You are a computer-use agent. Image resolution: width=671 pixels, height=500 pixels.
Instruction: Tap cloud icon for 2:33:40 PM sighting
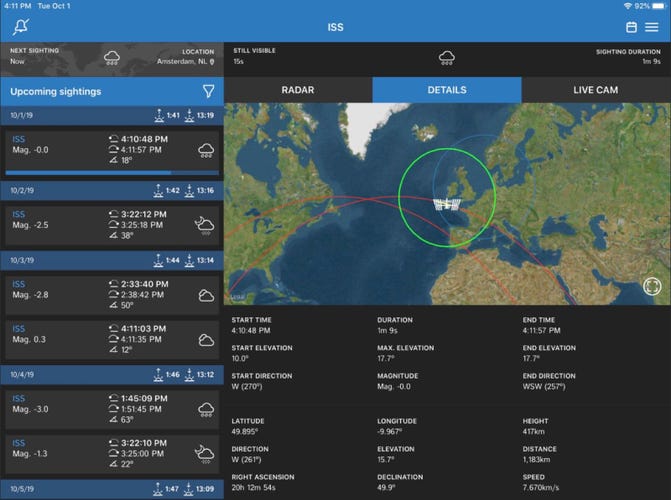tap(206, 295)
